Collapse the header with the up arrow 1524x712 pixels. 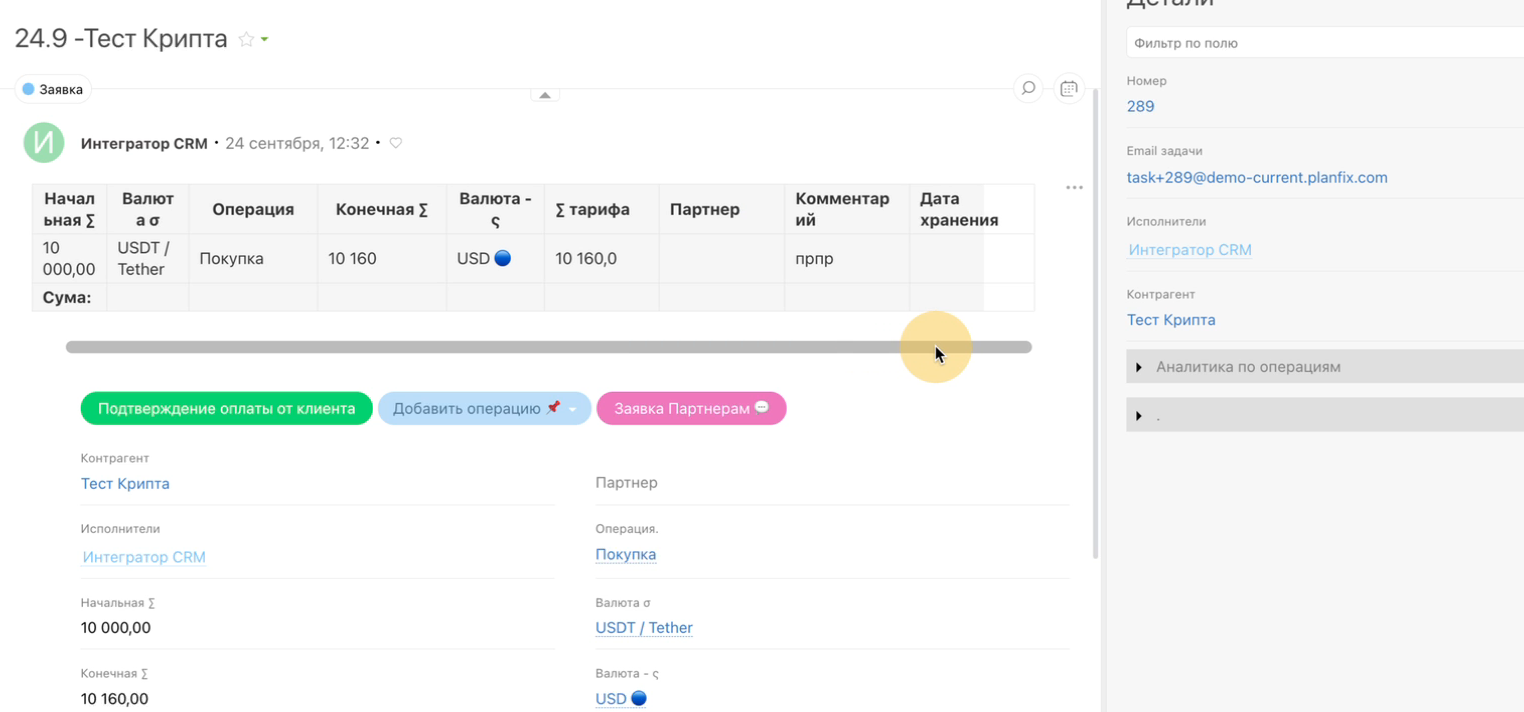click(x=545, y=95)
